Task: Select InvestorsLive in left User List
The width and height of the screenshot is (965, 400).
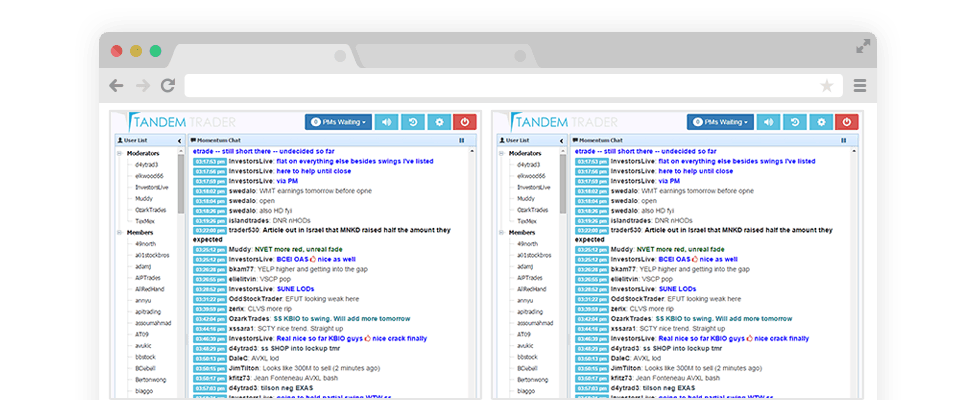Action: (152, 187)
